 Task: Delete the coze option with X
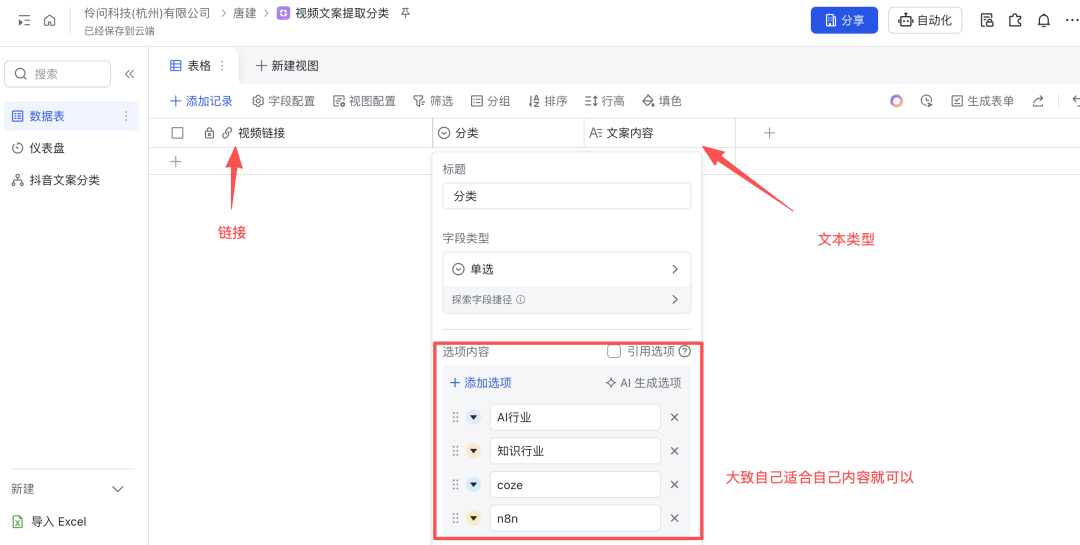point(674,485)
